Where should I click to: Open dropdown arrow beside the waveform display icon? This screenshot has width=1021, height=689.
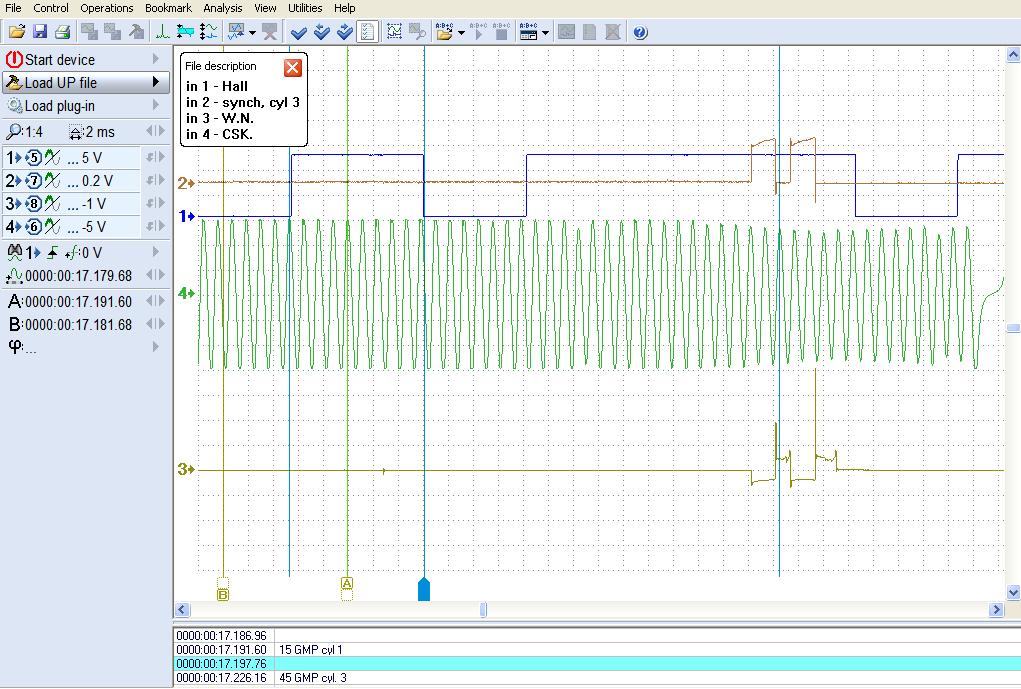pyautogui.click(x=252, y=32)
